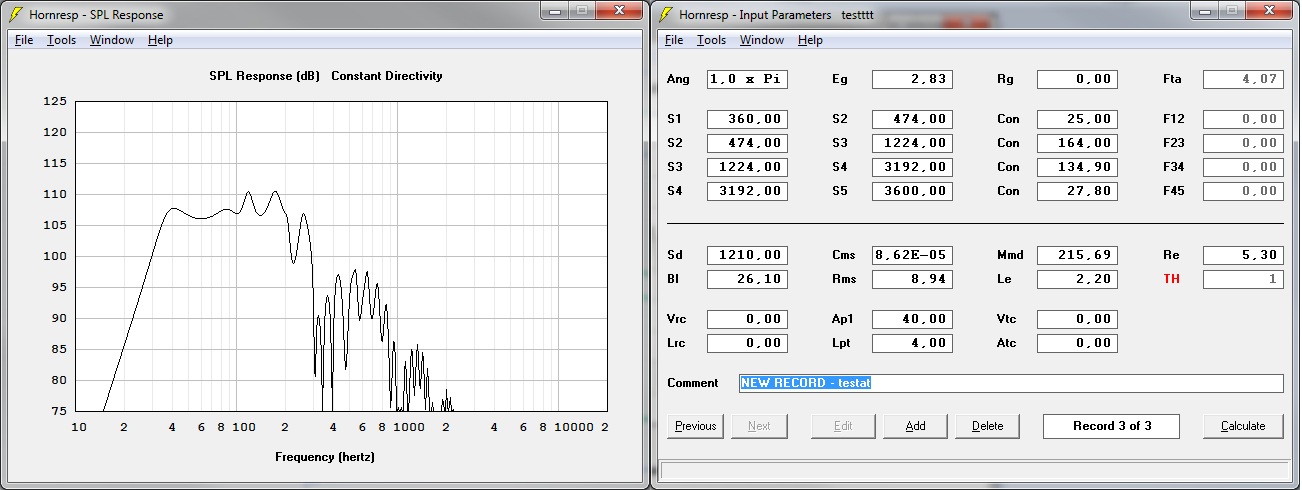Click the Hornresp lightning icon in SPL window title
The image size is (1302, 490).
click(16, 14)
